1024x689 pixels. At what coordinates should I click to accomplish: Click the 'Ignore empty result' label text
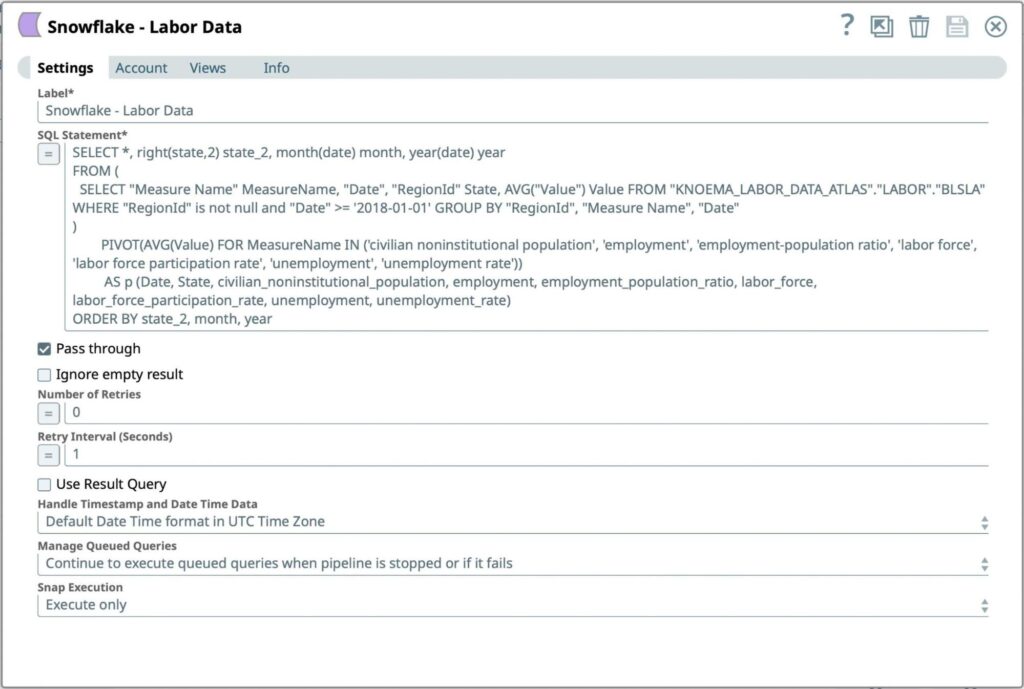(120, 374)
